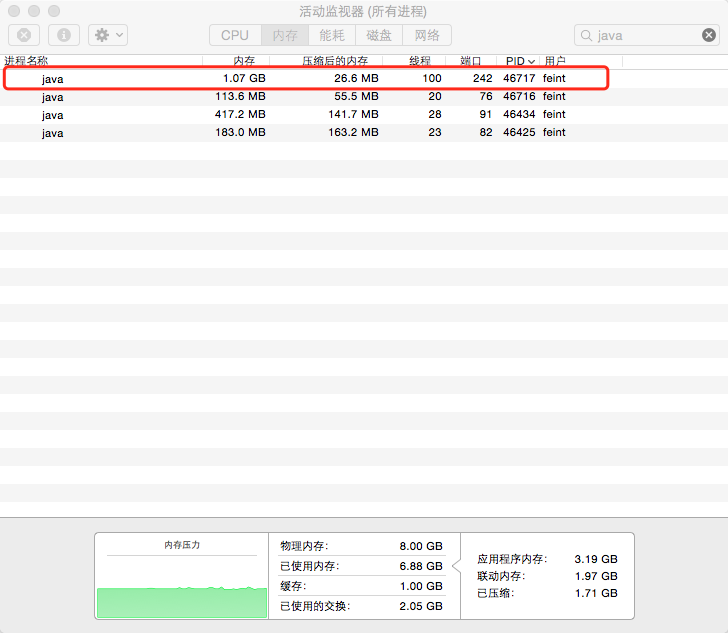The width and height of the screenshot is (728, 633).
Task: Click the 已使用的交换 2.05 GB value
Action: 421,606
